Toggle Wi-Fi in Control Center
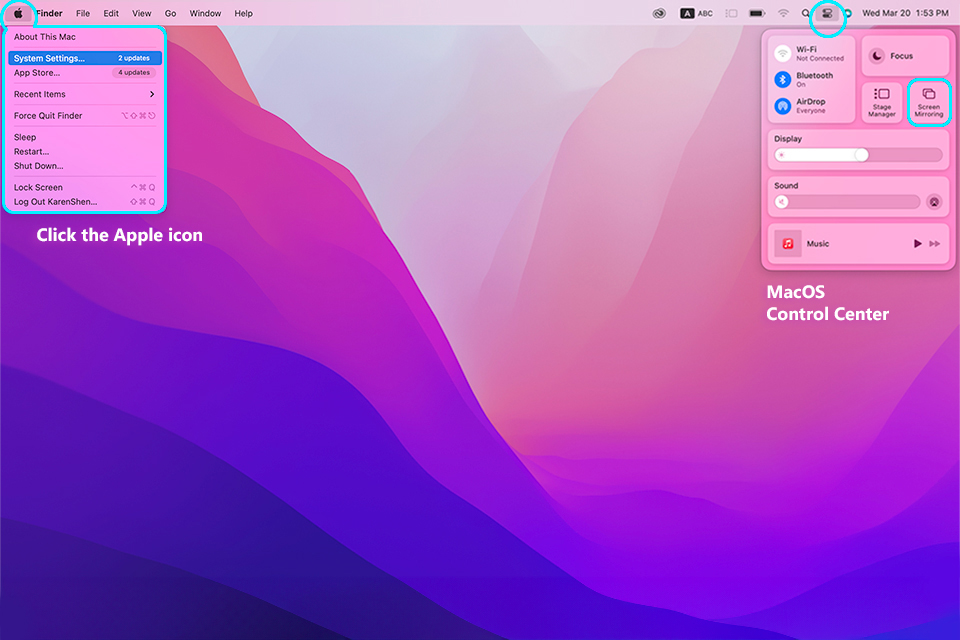 (x=783, y=53)
